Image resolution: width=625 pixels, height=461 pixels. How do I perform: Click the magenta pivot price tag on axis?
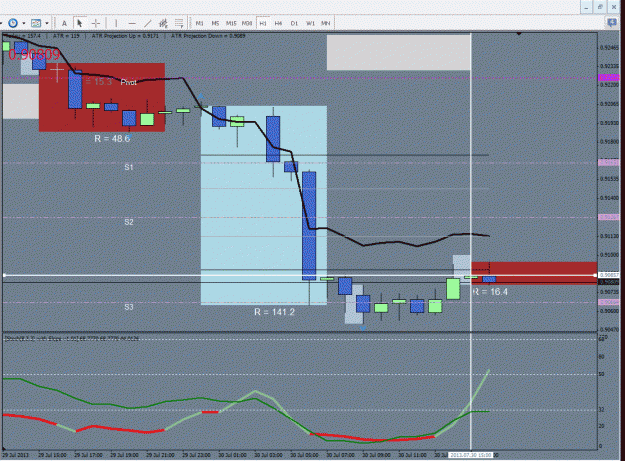(609, 77)
